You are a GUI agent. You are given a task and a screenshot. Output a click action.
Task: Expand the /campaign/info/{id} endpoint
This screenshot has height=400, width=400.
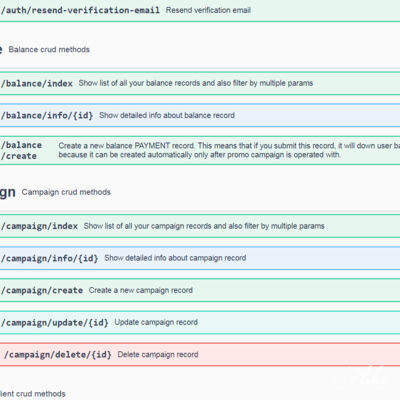coord(200,258)
